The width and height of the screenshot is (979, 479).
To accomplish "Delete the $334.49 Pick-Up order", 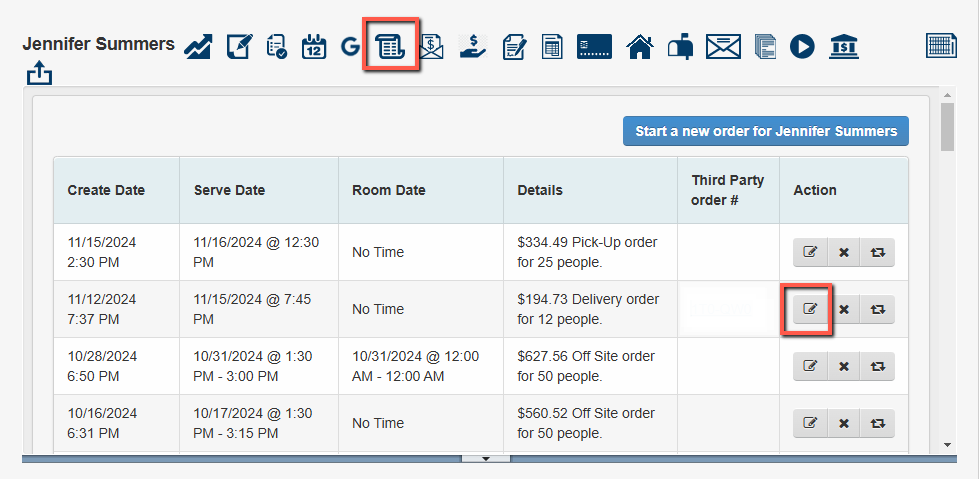I will pyautogui.click(x=844, y=252).
